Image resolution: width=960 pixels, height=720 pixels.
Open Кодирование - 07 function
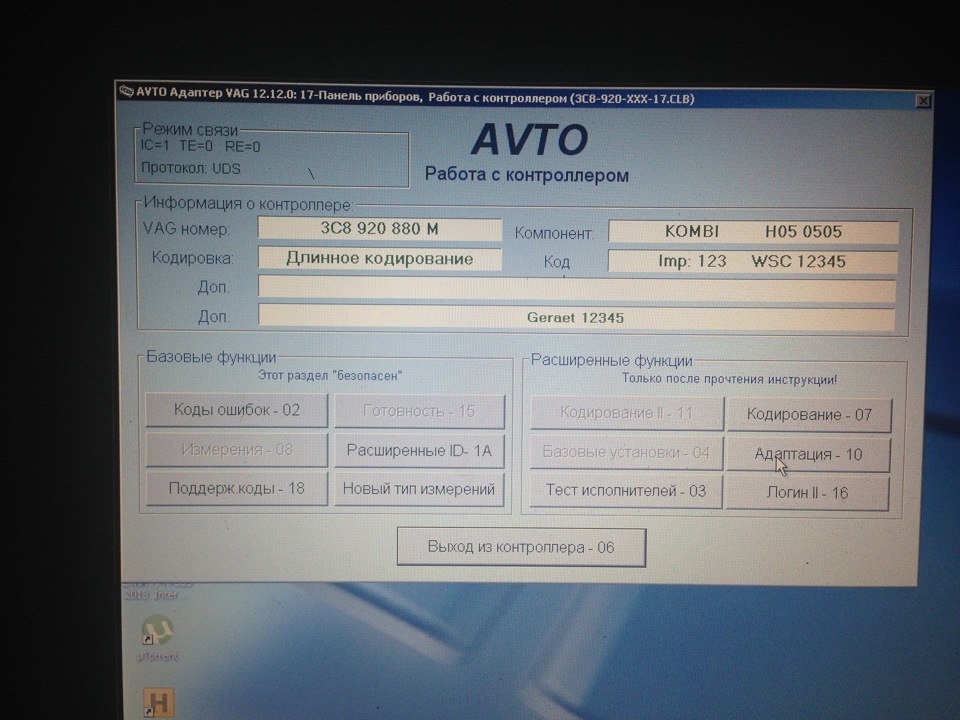click(x=809, y=414)
